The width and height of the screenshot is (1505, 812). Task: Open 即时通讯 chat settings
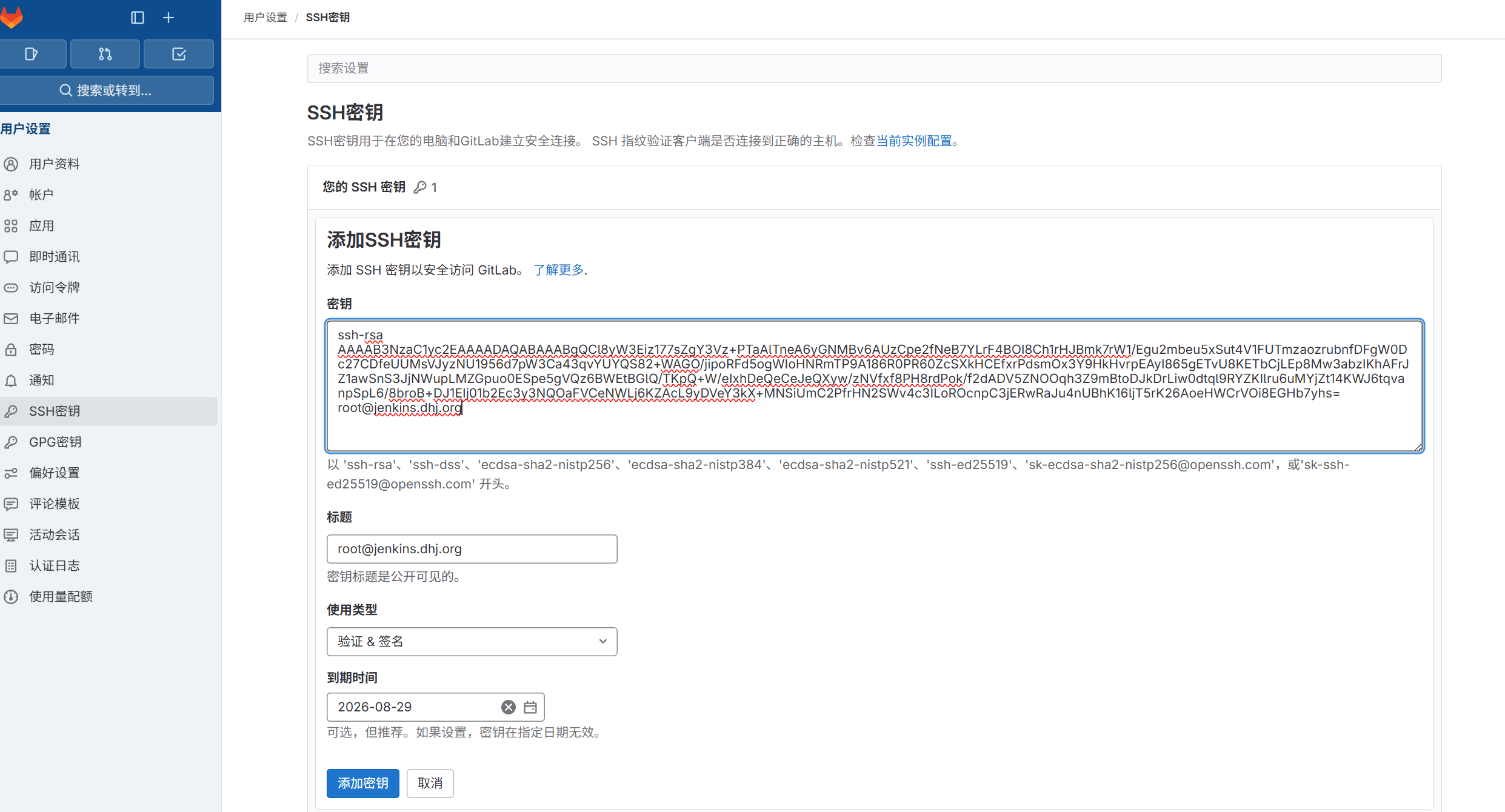[108, 256]
